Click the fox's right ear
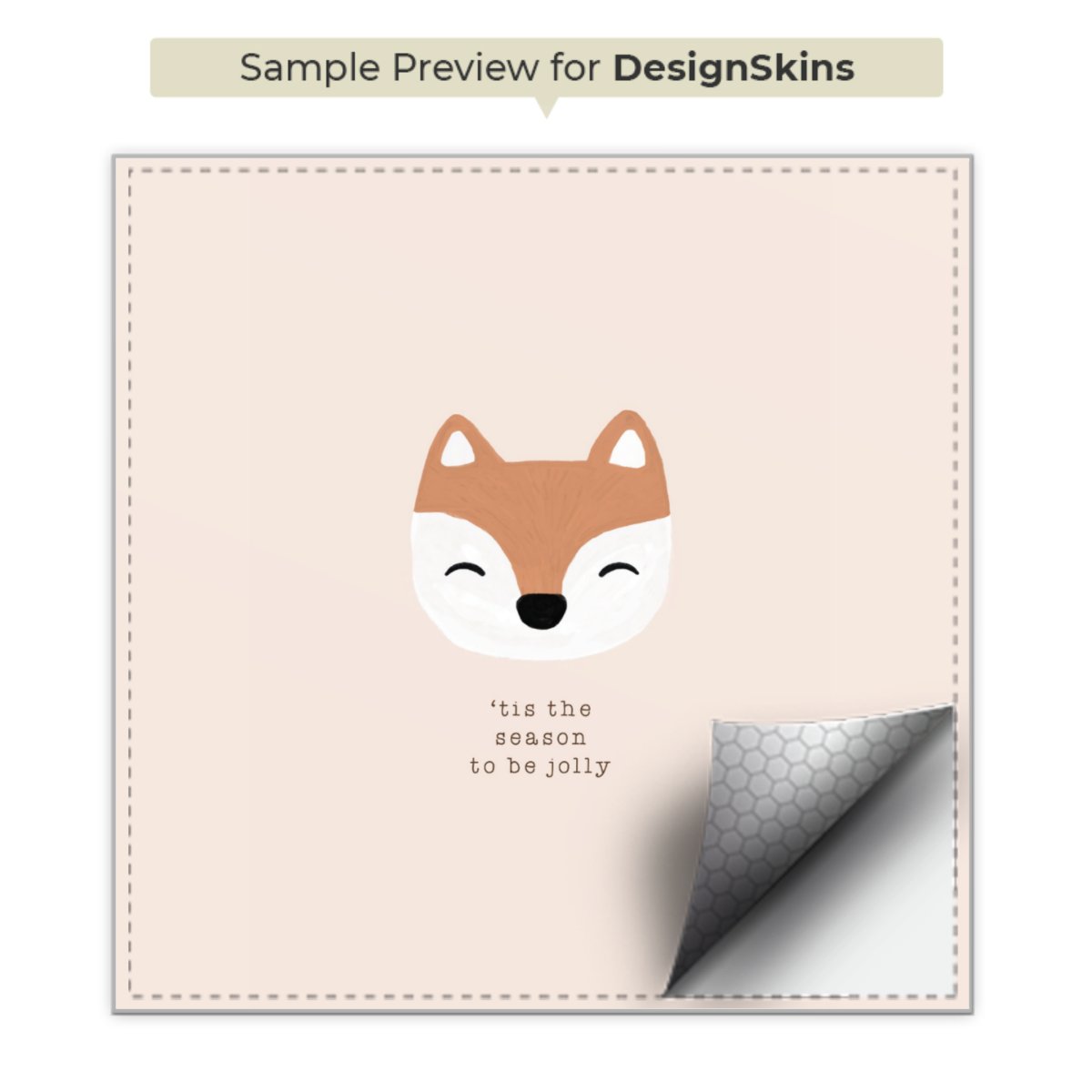1092x1092 pixels. pyautogui.click(x=626, y=444)
